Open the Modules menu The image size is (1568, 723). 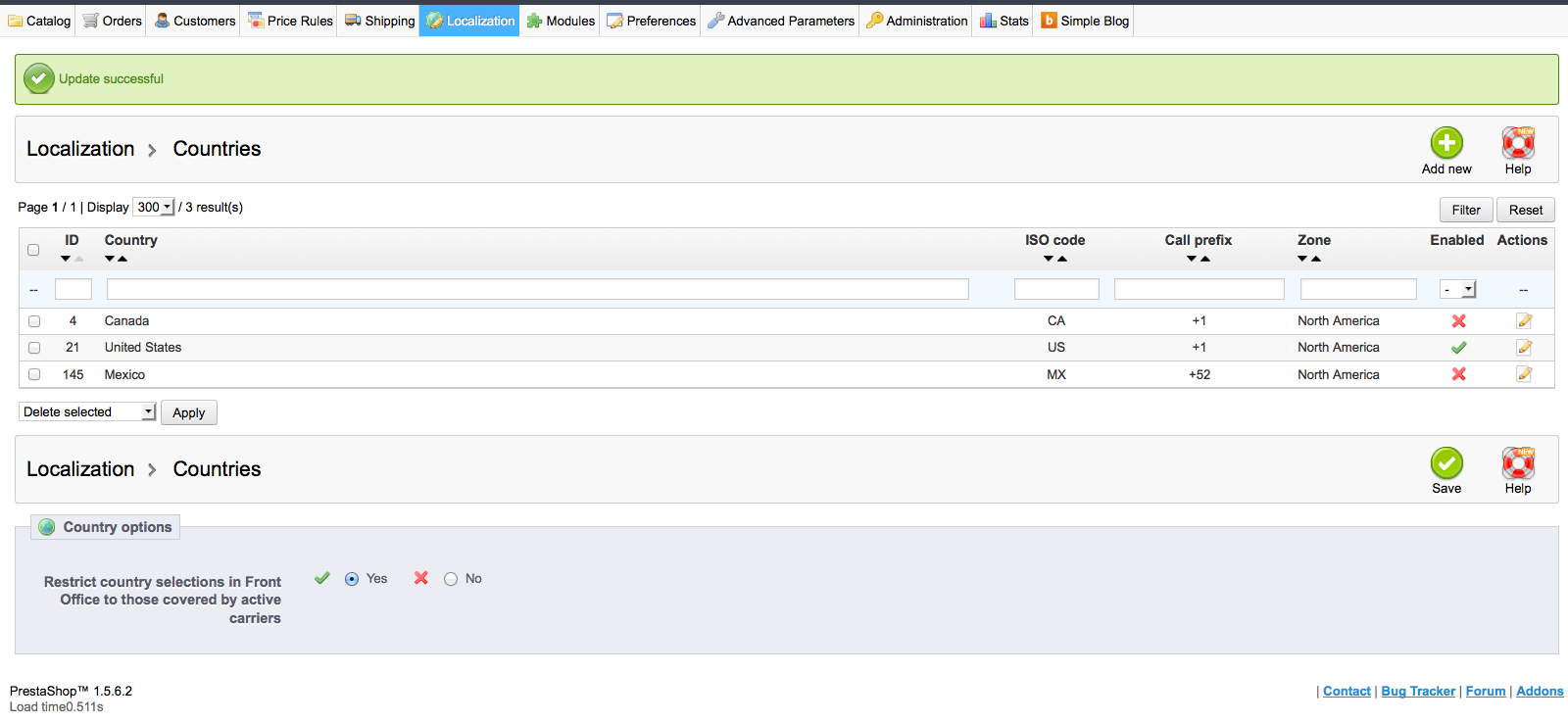point(562,21)
